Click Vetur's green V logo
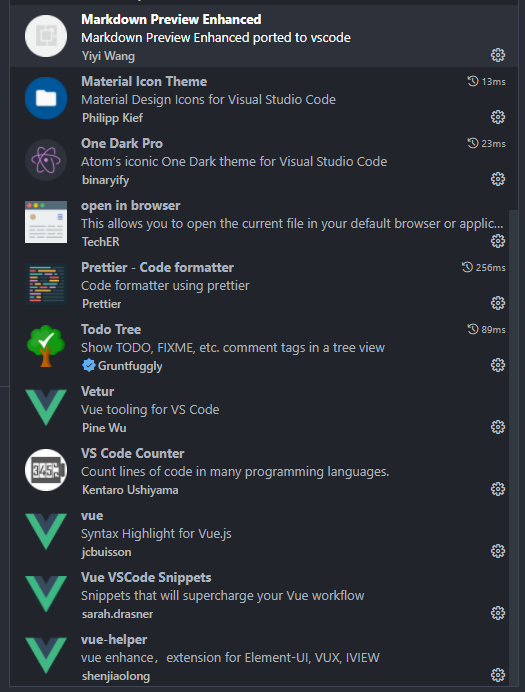 (x=46, y=408)
